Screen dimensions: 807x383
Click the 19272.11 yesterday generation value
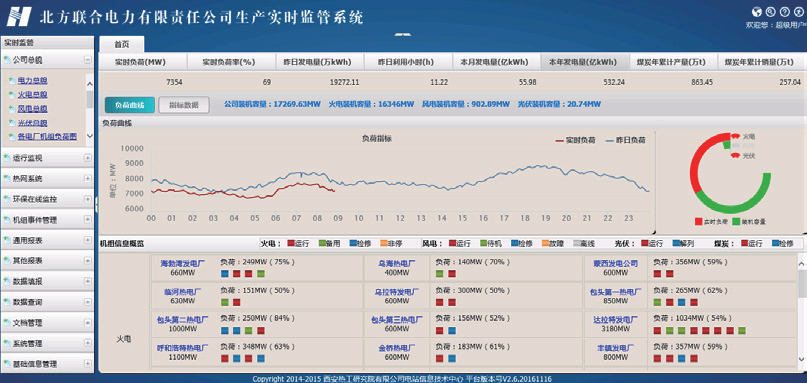pyautogui.click(x=344, y=82)
